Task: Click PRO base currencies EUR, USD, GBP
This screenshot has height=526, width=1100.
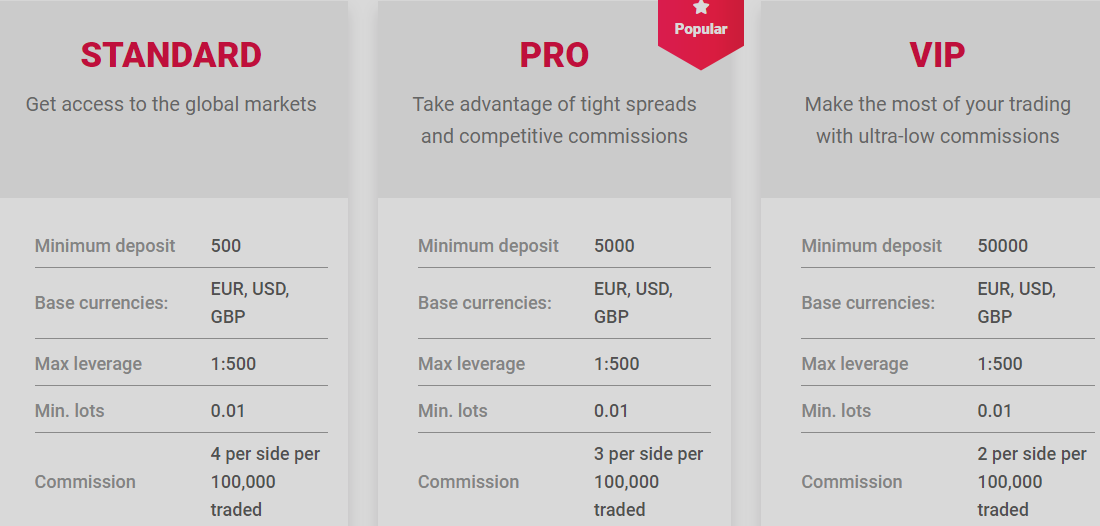Action: click(633, 303)
